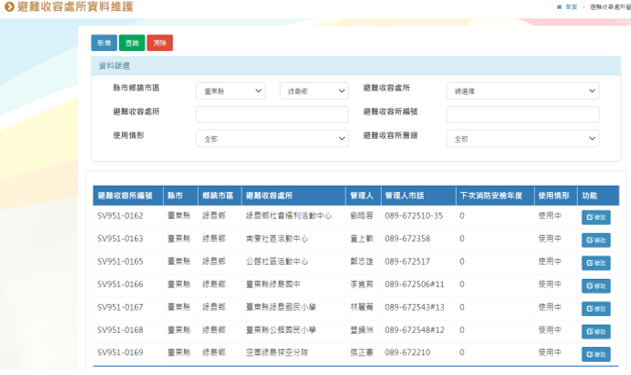Open the 使用情形 全部 dropdown
Screen dimensions: 631x375
[x=272, y=138]
